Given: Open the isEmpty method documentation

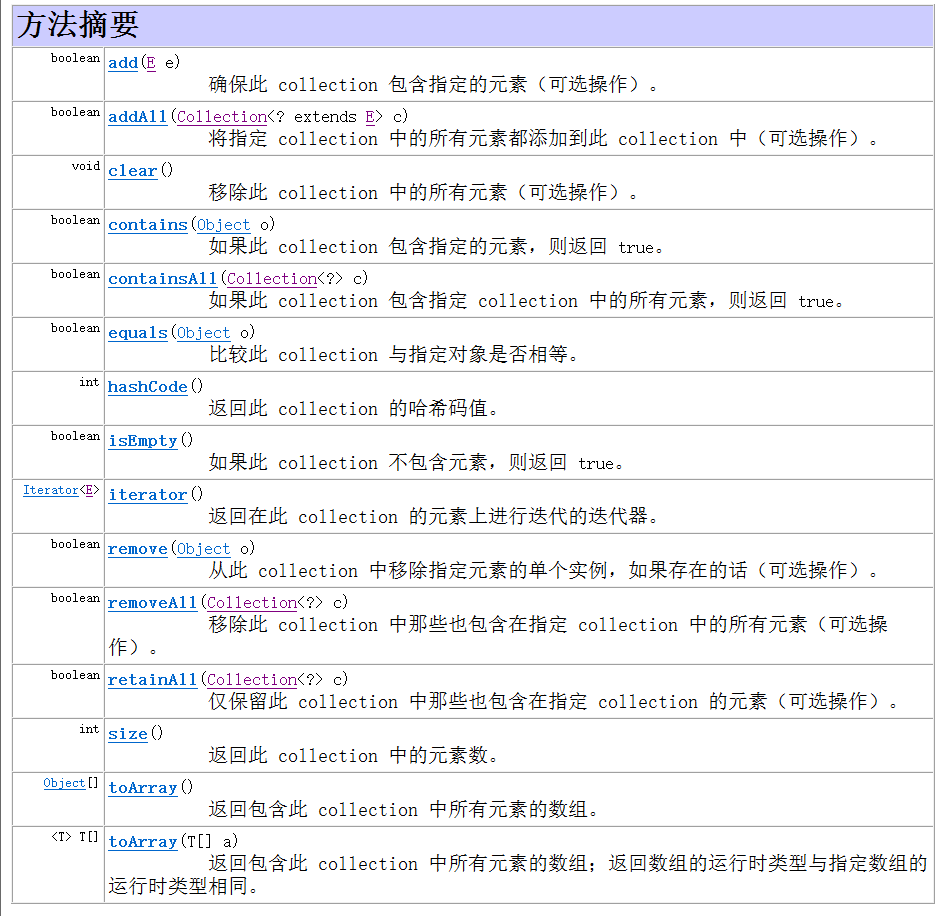Looking at the screenshot, I should [142, 441].
